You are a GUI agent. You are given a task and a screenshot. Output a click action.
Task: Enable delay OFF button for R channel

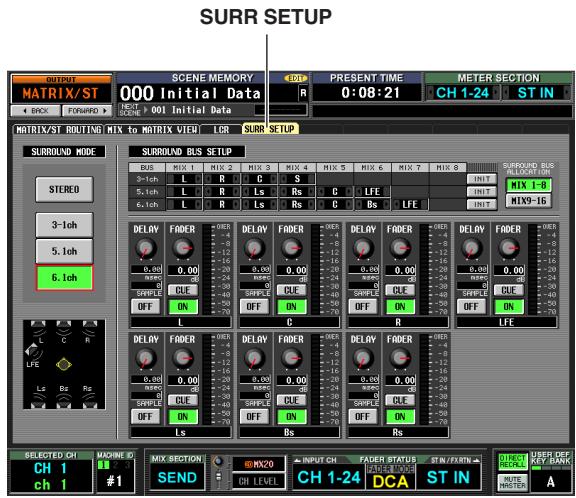(x=362, y=307)
